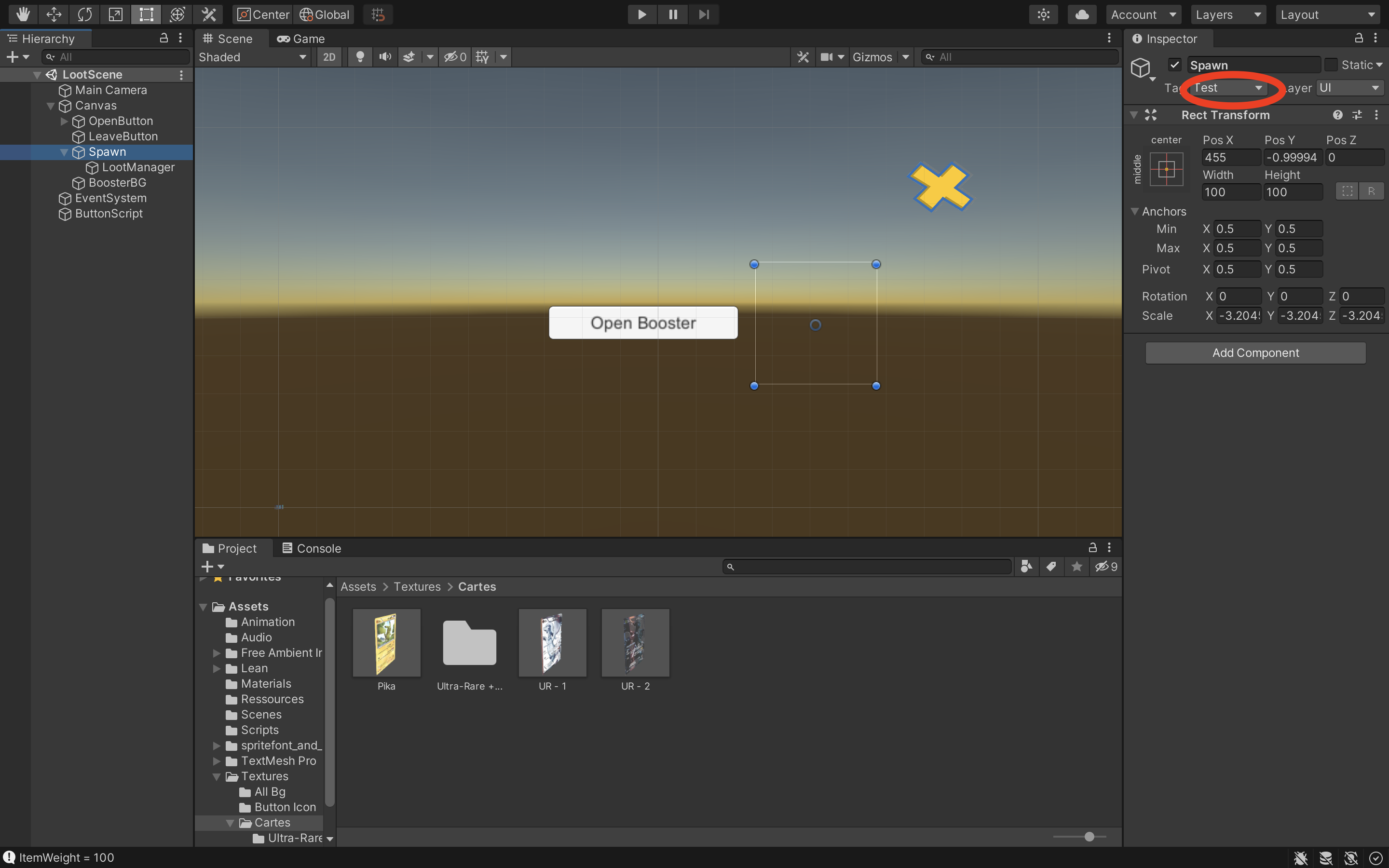Select the Scale tool
1389x868 pixels.
coord(115,14)
